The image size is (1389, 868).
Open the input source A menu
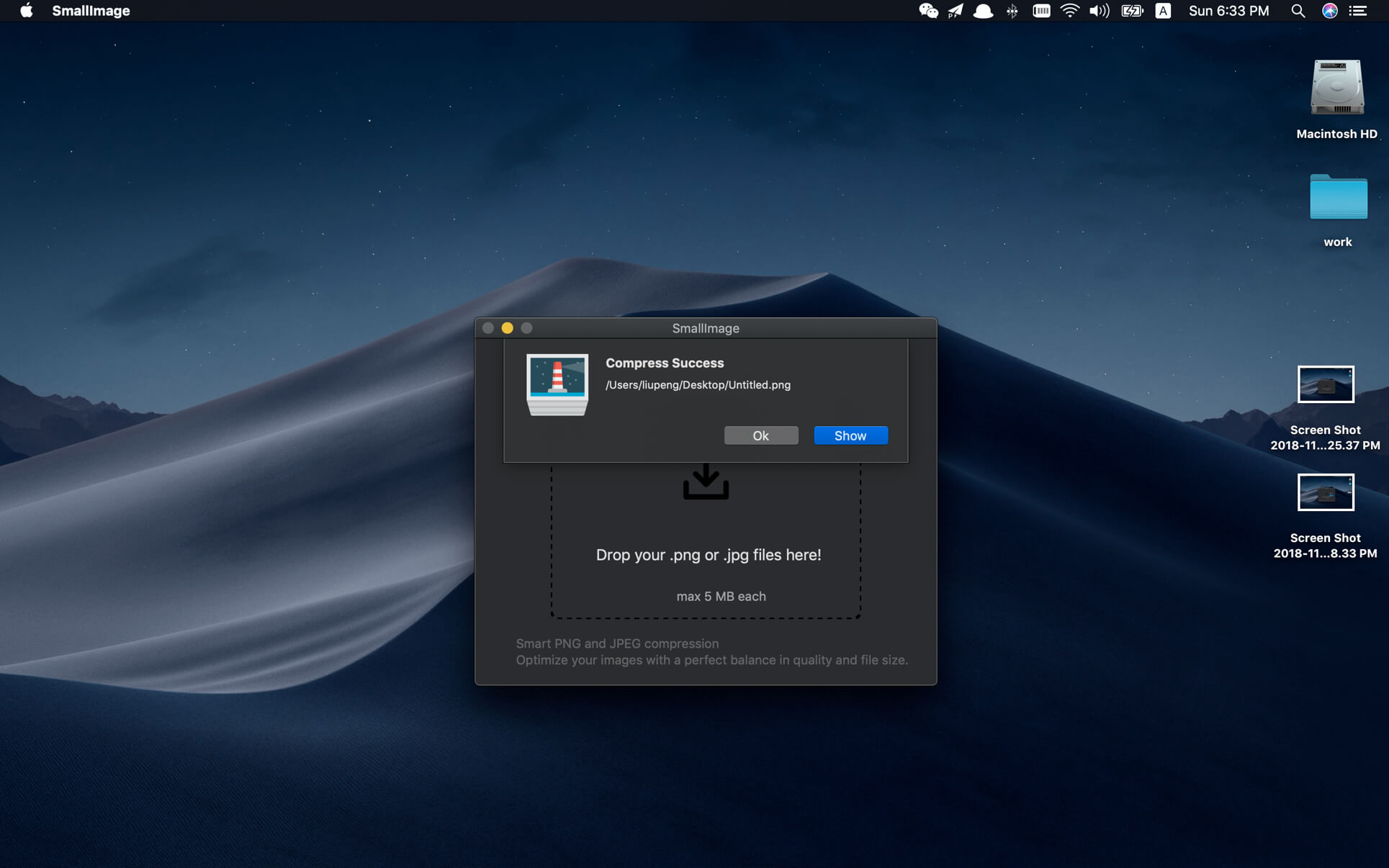click(1163, 11)
